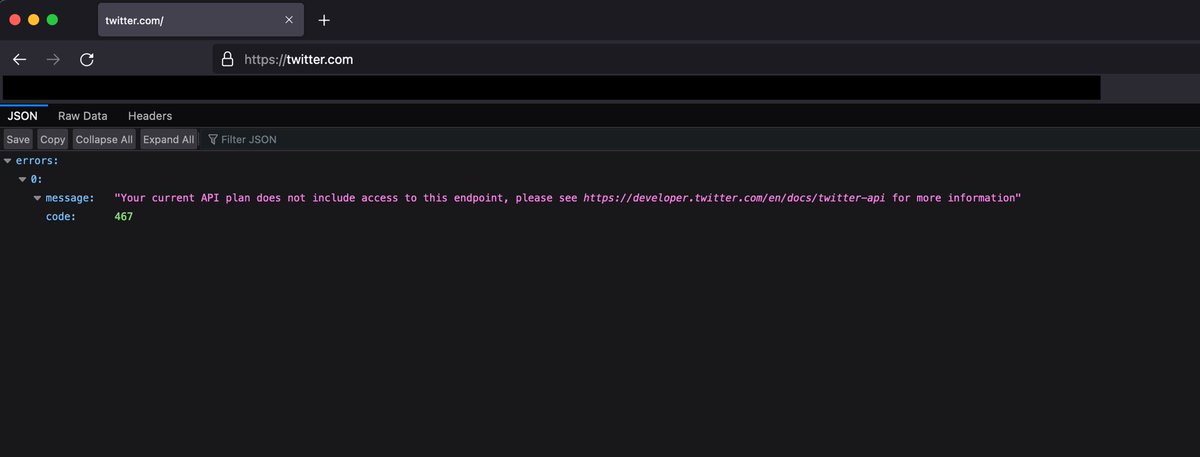
Task: Click the code value 467
Action: coord(124,217)
